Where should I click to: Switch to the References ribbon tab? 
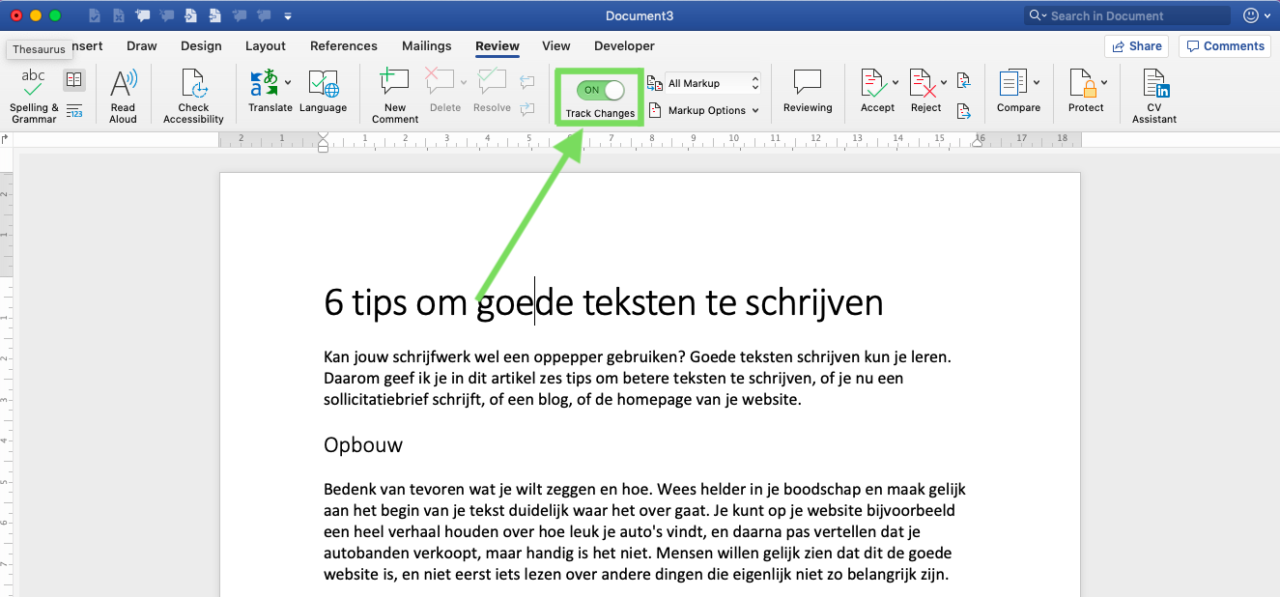344,46
